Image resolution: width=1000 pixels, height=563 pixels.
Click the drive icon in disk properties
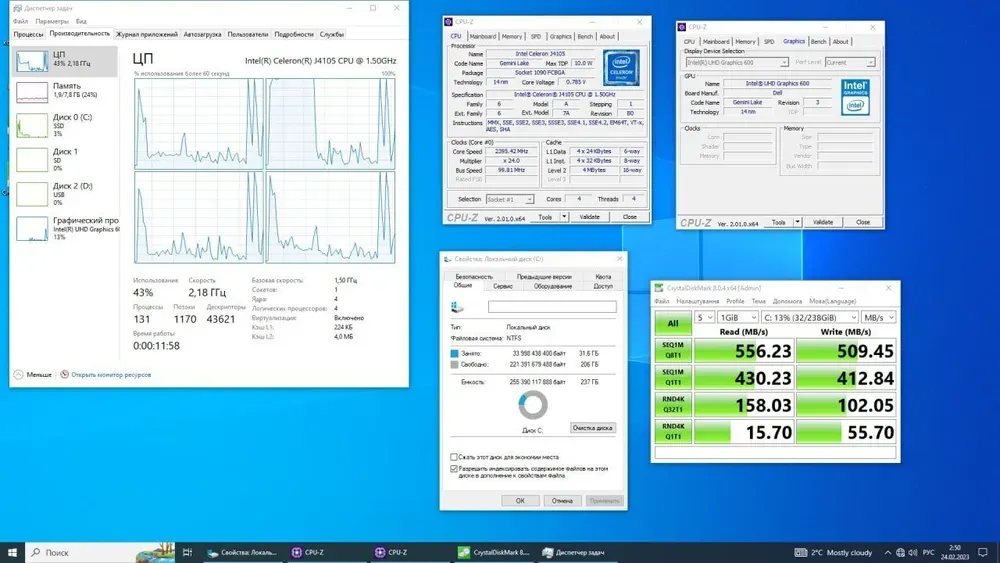(x=458, y=307)
